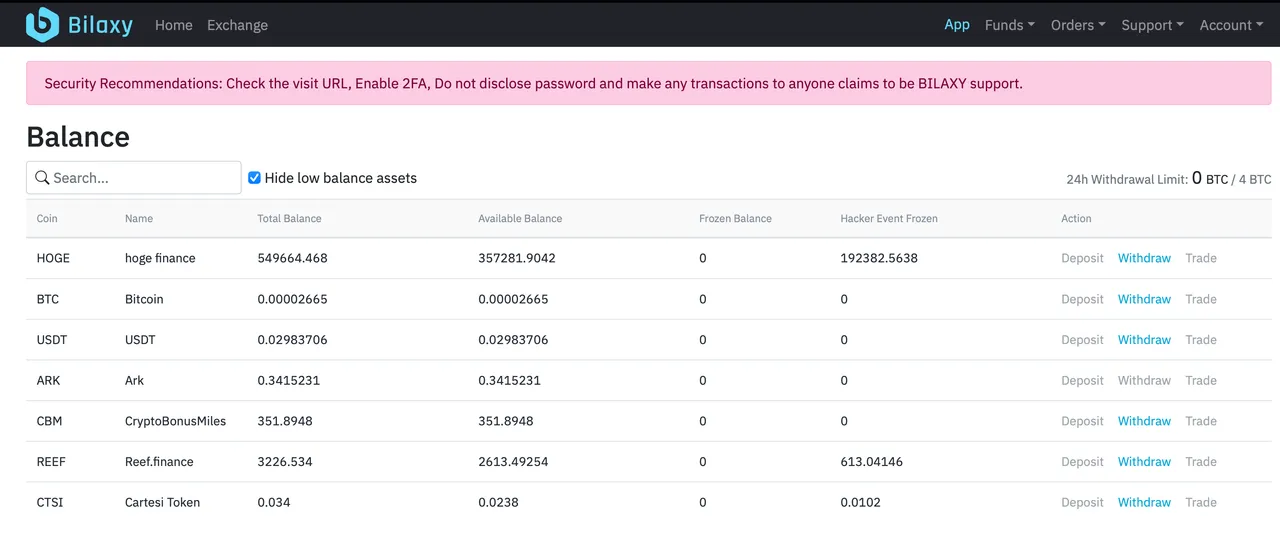Select the hoge finance name cell
1280x553 pixels.
pos(160,258)
